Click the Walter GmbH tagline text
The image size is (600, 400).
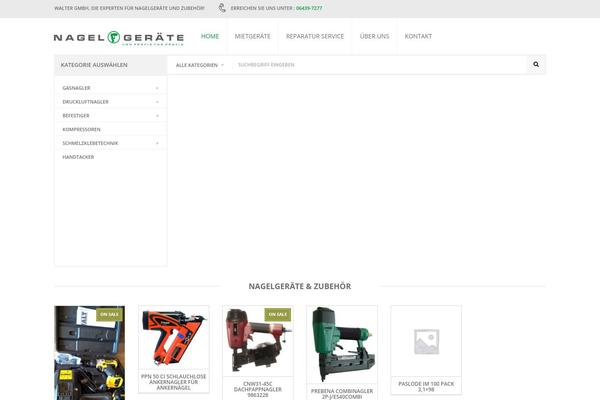[x=129, y=8]
